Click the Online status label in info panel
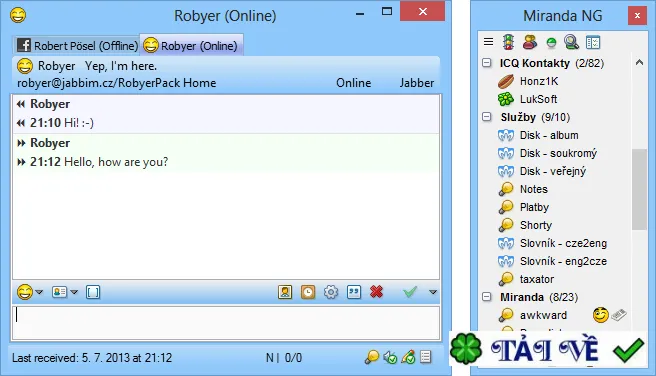 [x=354, y=83]
